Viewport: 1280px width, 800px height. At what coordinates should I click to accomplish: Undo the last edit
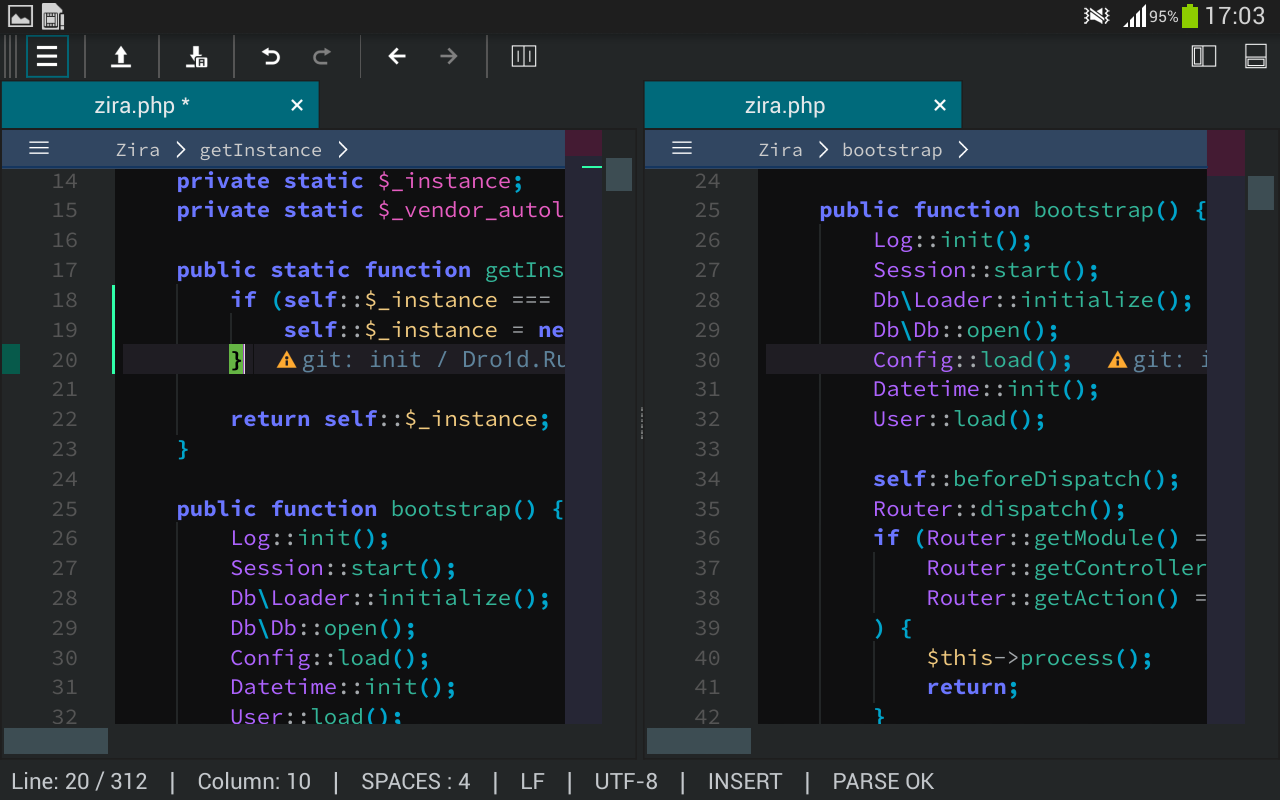click(271, 57)
